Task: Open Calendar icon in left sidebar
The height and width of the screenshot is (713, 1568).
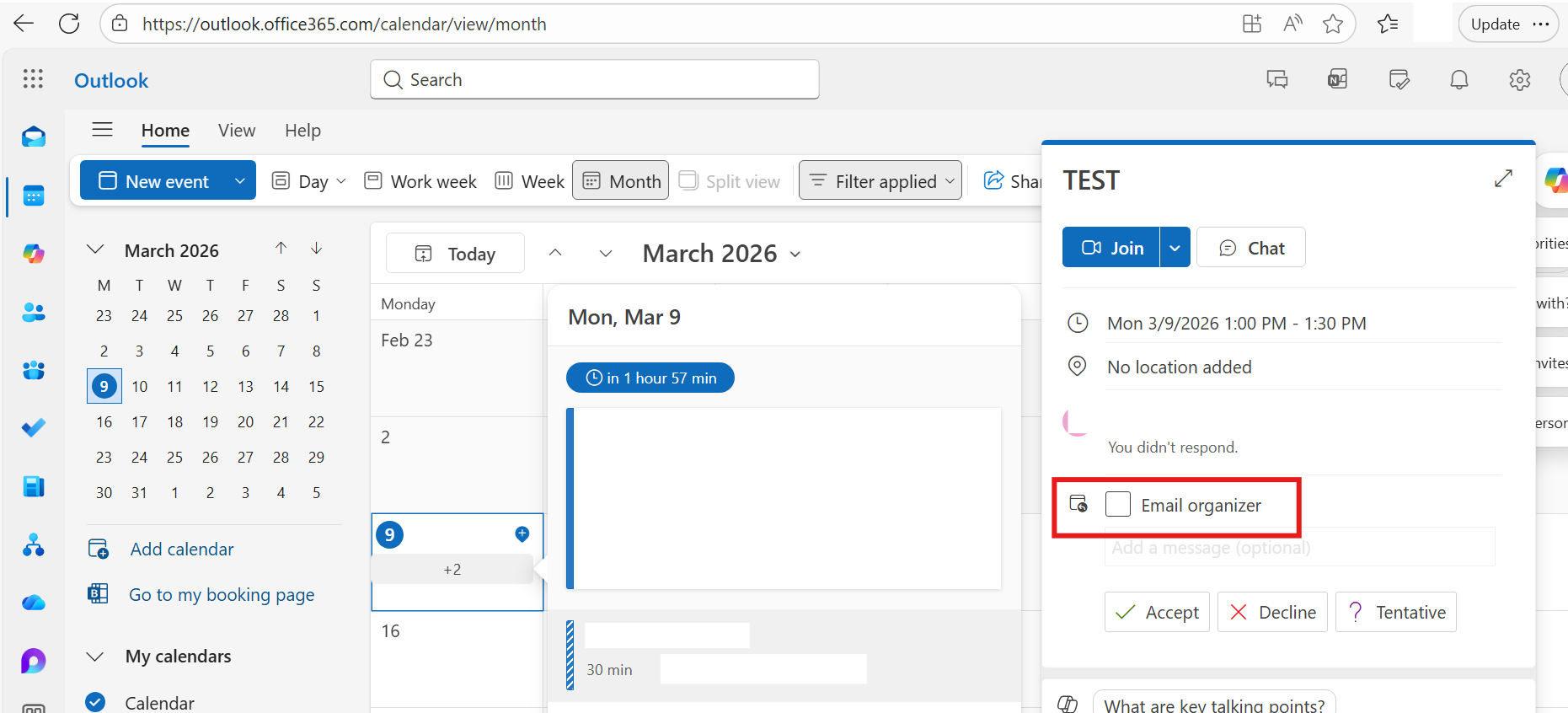Action: pyautogui.click(x=34, y=196)
